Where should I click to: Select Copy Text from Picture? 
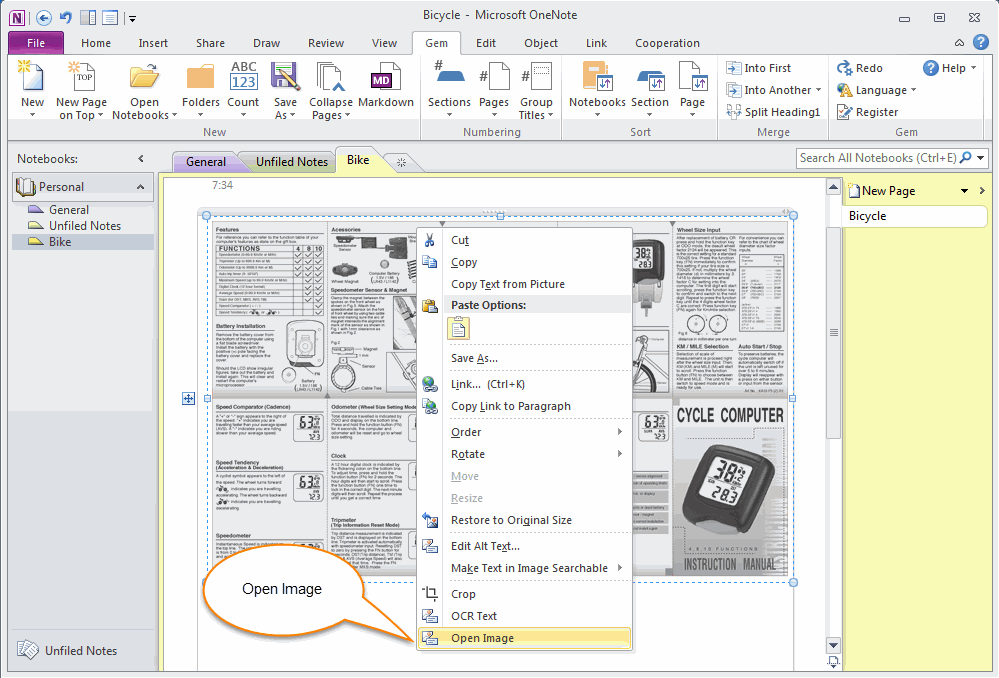pyautogui.click(x=524, y=284)
